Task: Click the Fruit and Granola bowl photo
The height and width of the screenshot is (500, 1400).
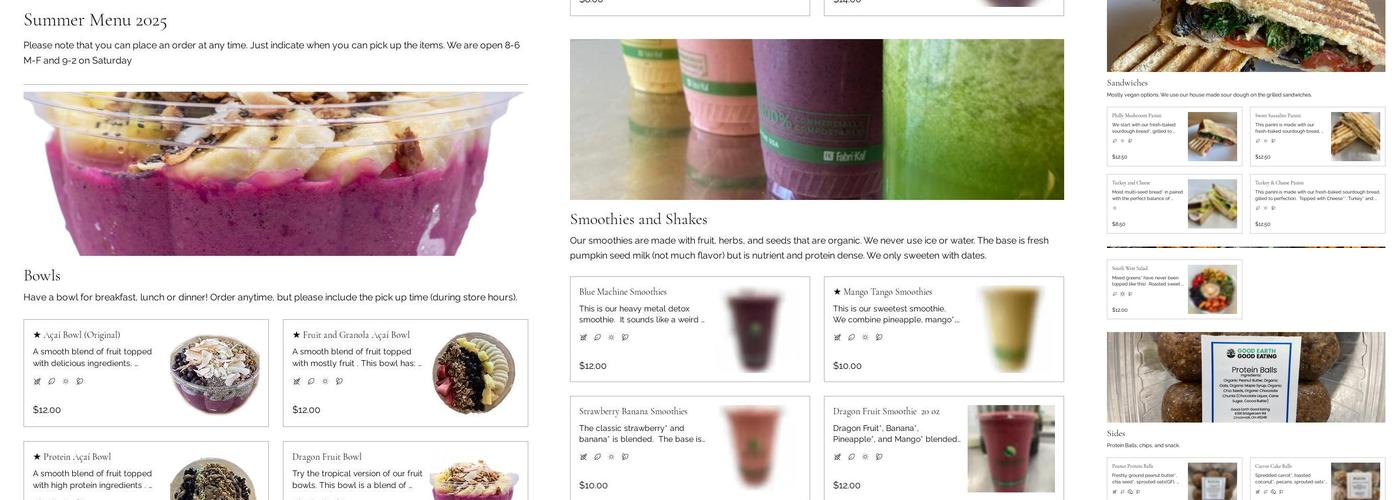Action: (474, 373)
